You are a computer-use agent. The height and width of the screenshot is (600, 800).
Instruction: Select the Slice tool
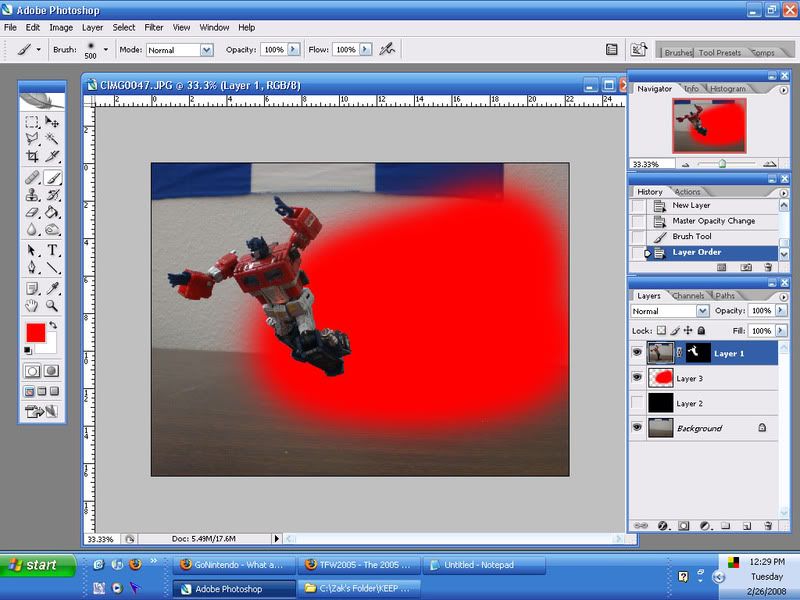tap(52, 156)
